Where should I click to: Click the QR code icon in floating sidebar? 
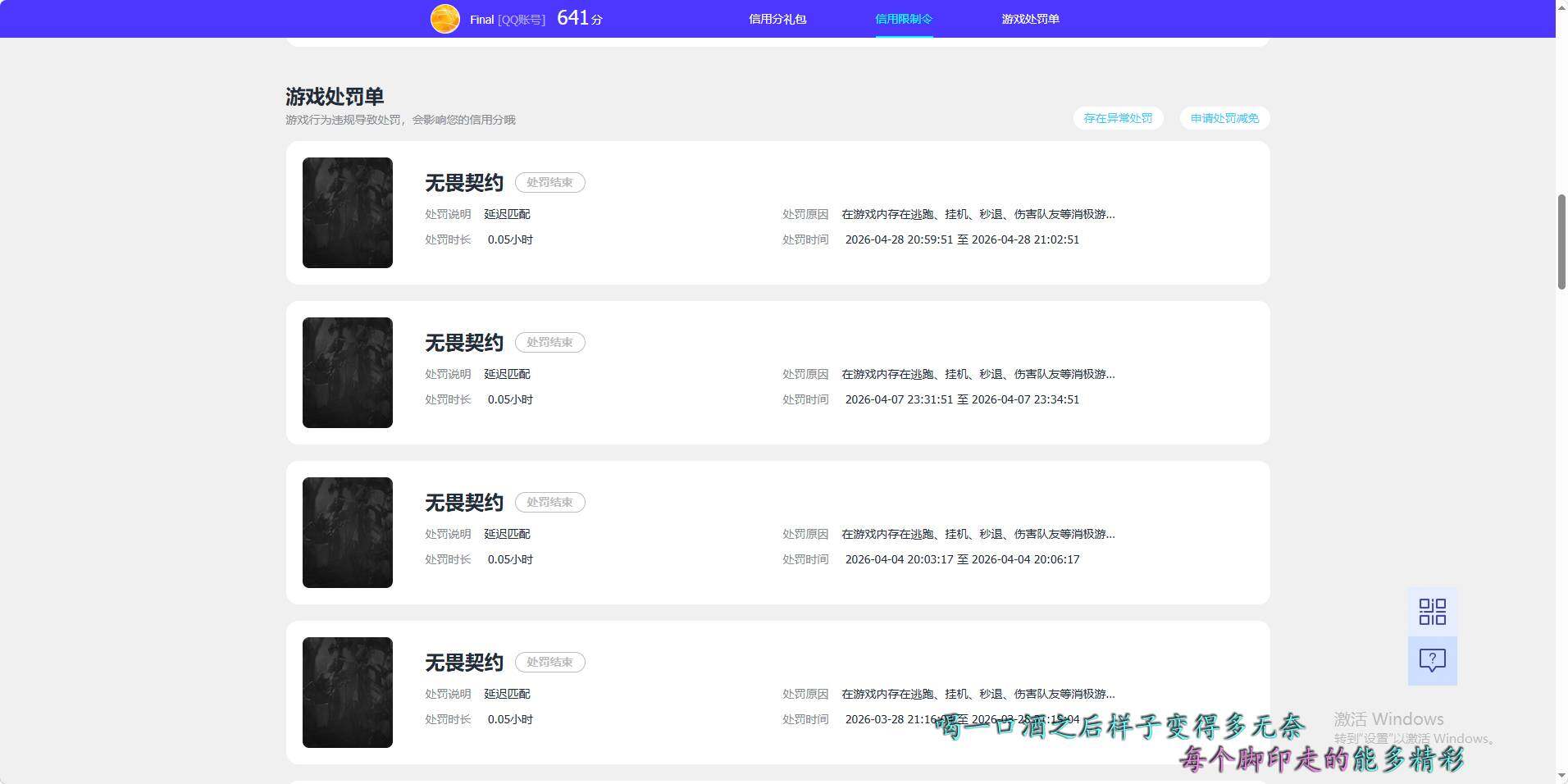pos(1432,611)
